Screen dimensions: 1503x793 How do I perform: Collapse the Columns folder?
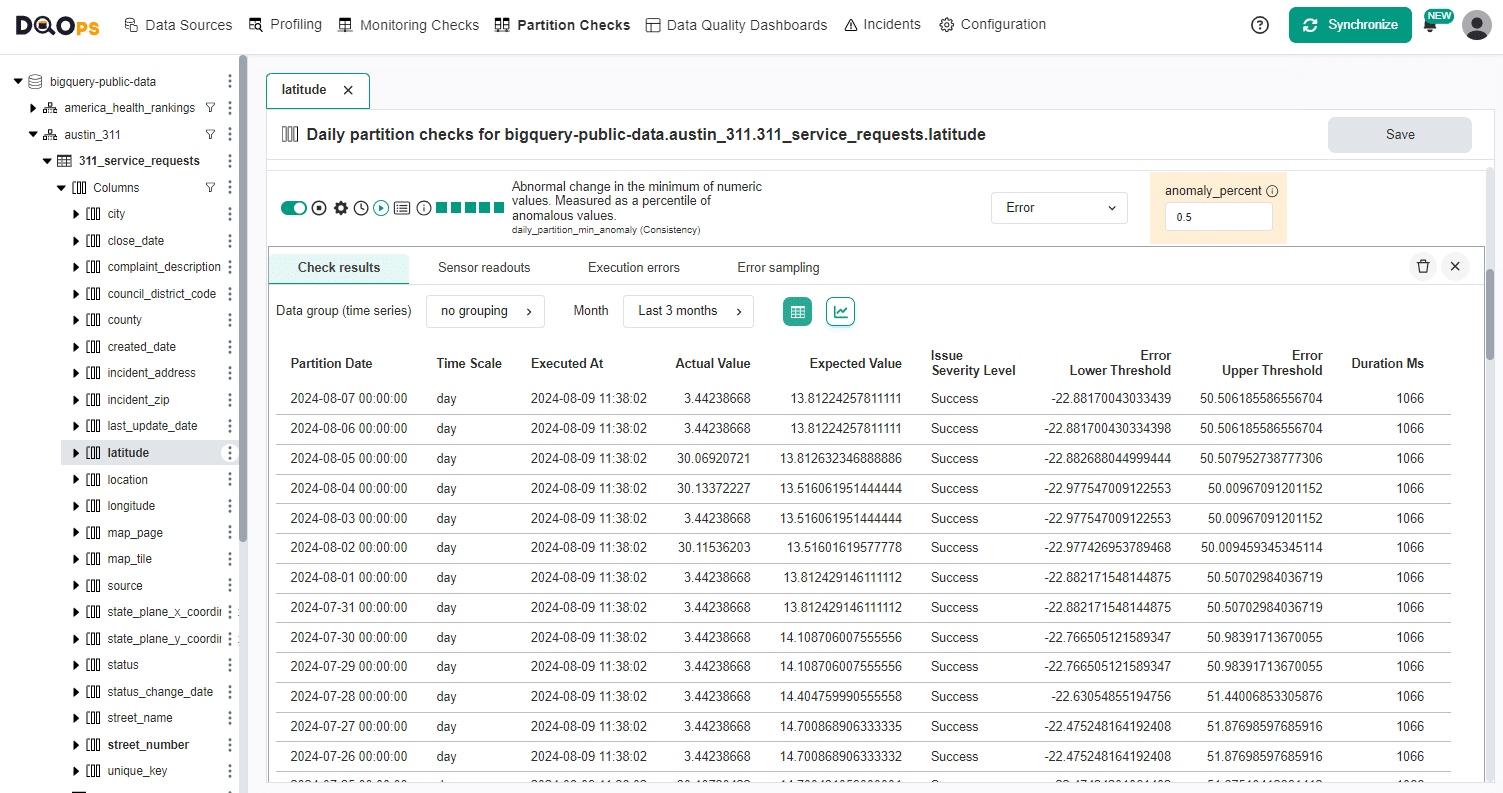[62, 187]
